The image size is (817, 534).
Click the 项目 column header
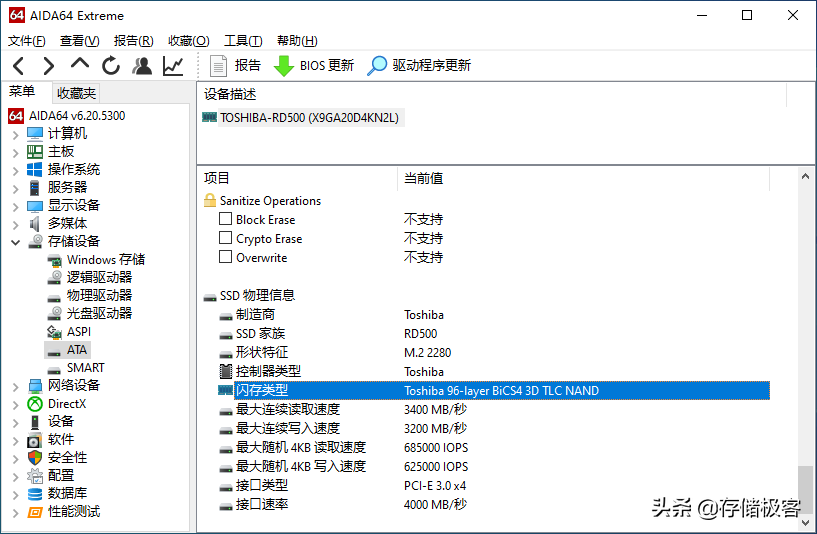pos(297,178)
